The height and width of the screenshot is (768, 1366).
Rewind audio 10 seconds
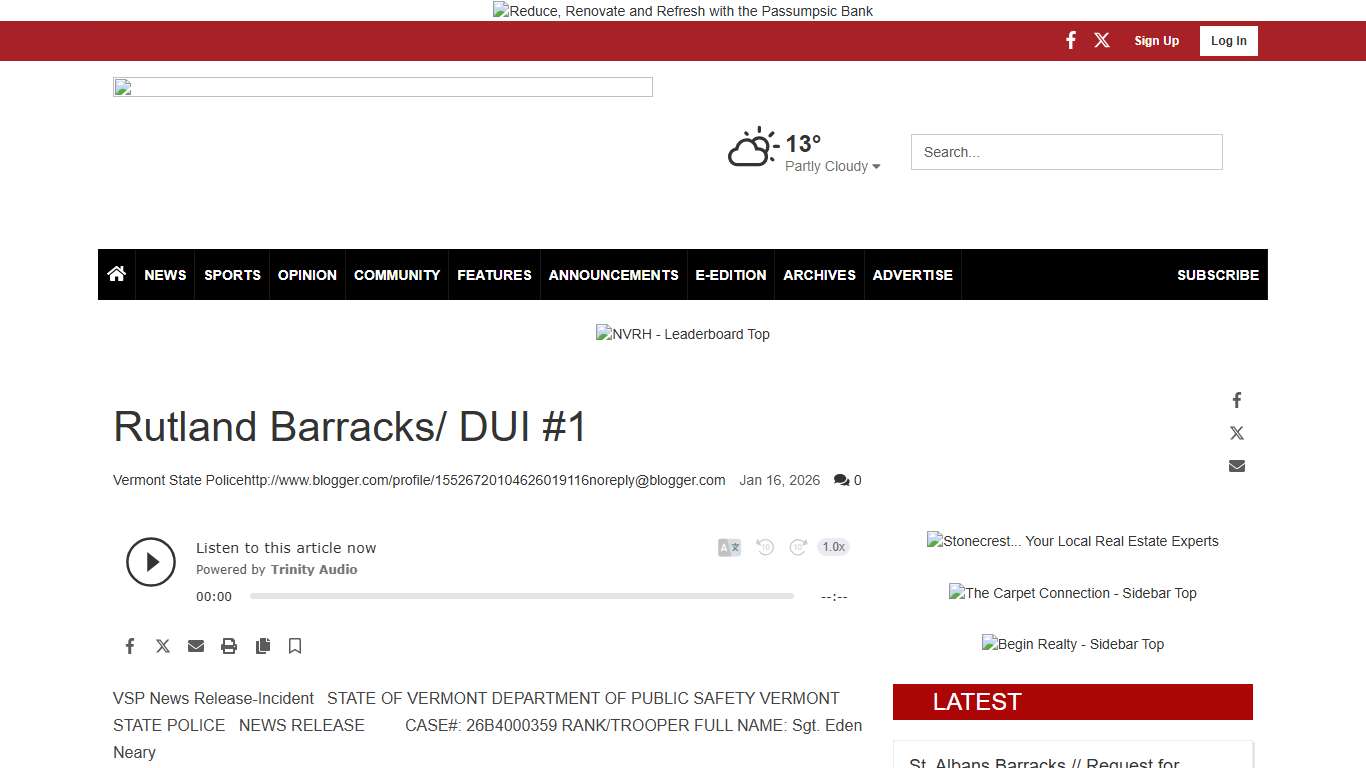tap(765, 547)
